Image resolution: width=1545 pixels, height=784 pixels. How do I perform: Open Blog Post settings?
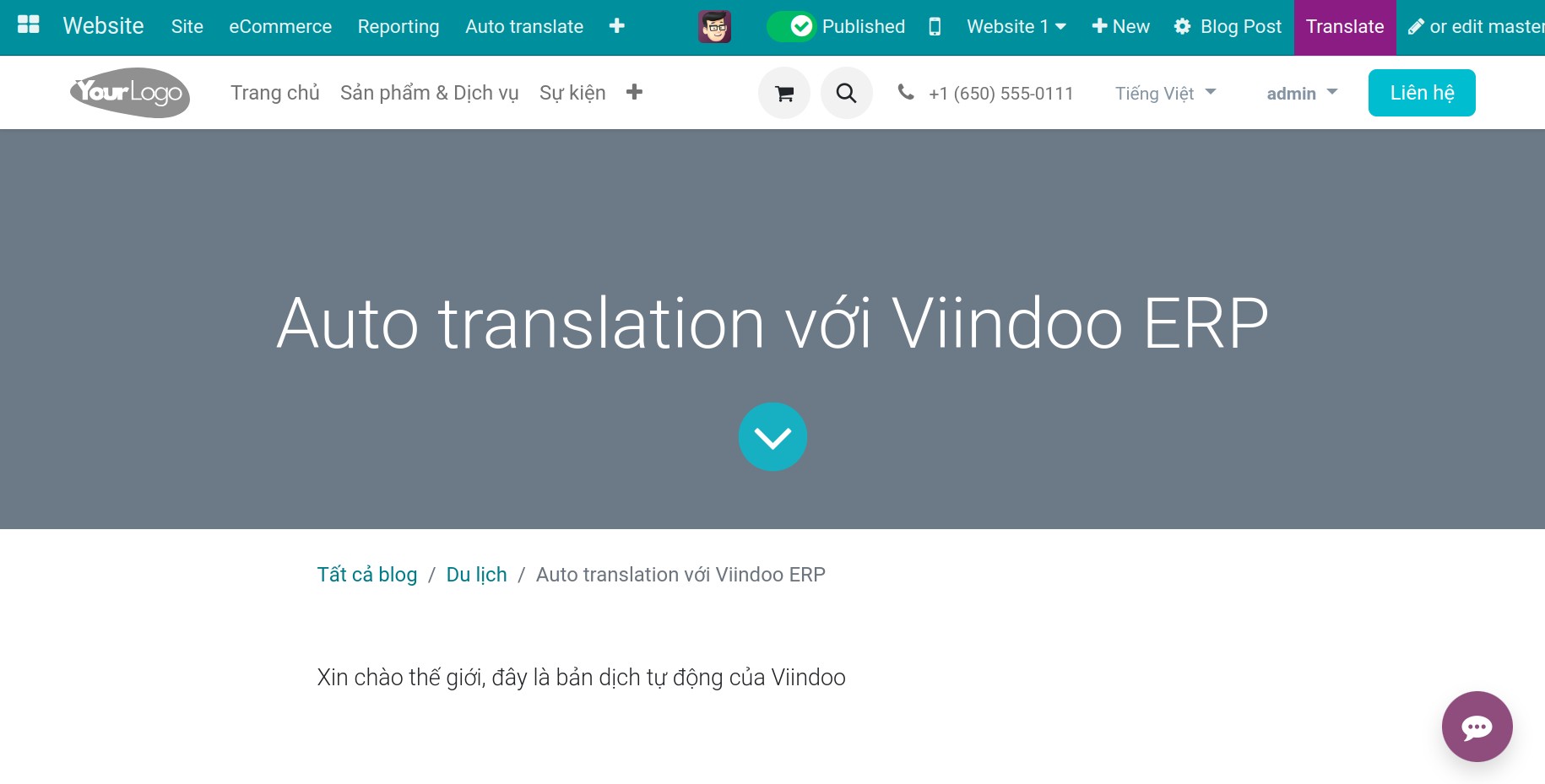(x=1228, y=27)
